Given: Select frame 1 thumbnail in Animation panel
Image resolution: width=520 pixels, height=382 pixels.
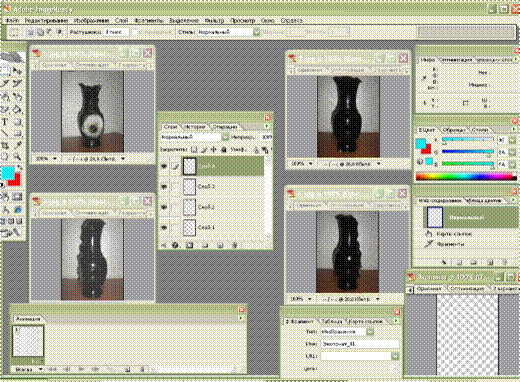Looking at the screenshot, I should [x=28, y=341].
